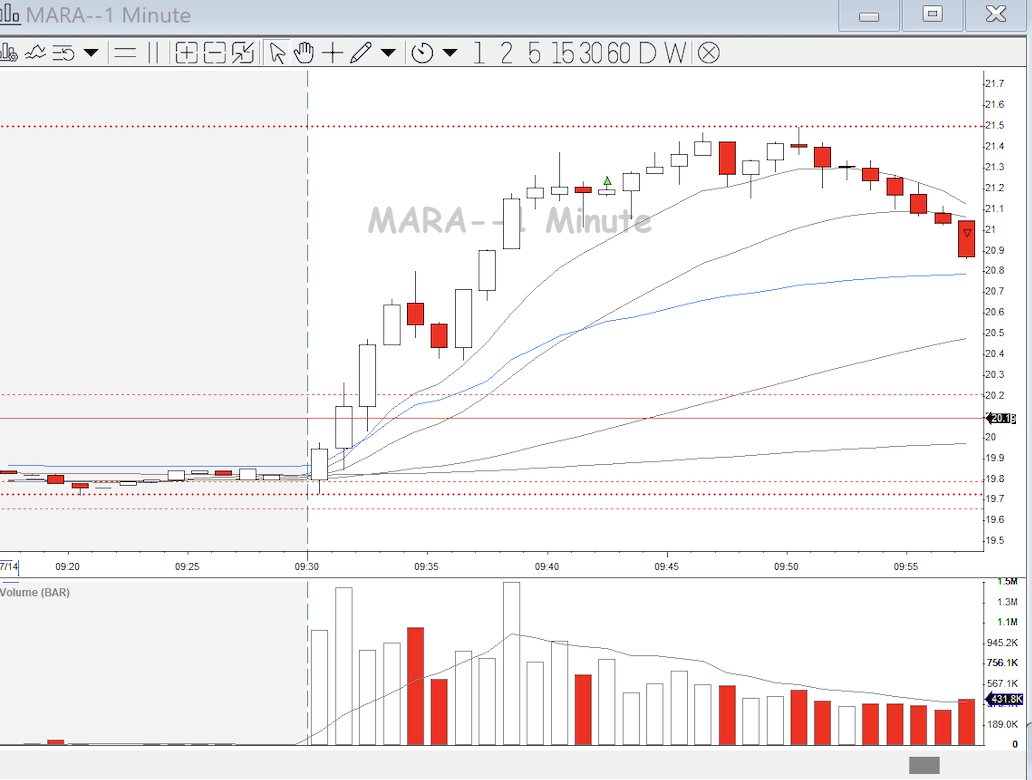
Task: Select the hand pan tool
Action: click(304, 53)
